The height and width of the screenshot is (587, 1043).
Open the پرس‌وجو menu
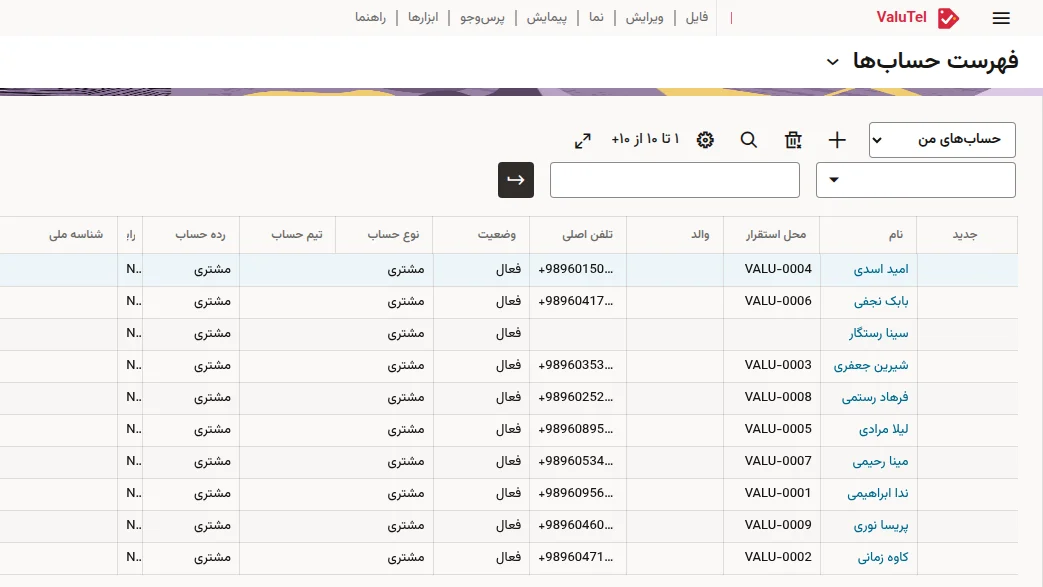pos(482,17)
